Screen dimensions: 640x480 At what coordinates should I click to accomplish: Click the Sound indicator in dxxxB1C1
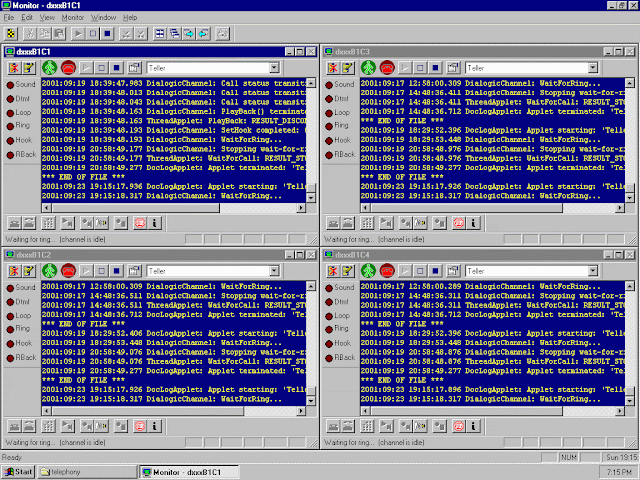click(21, 84)
